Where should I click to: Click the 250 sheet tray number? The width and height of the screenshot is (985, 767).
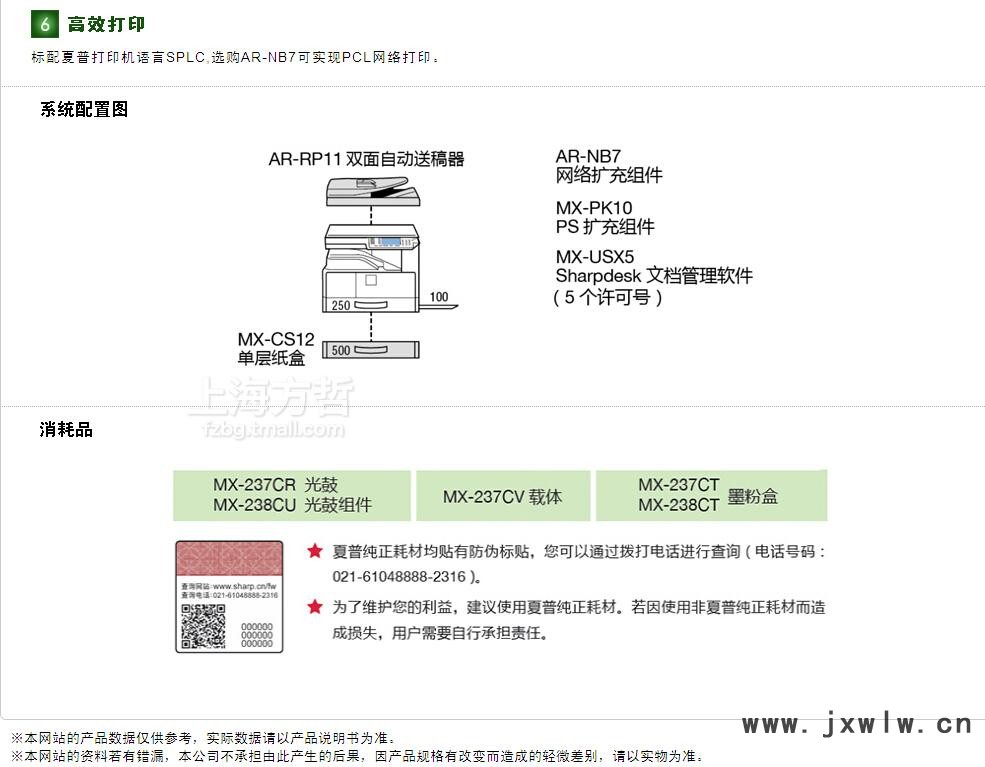(x=341, y=305)
